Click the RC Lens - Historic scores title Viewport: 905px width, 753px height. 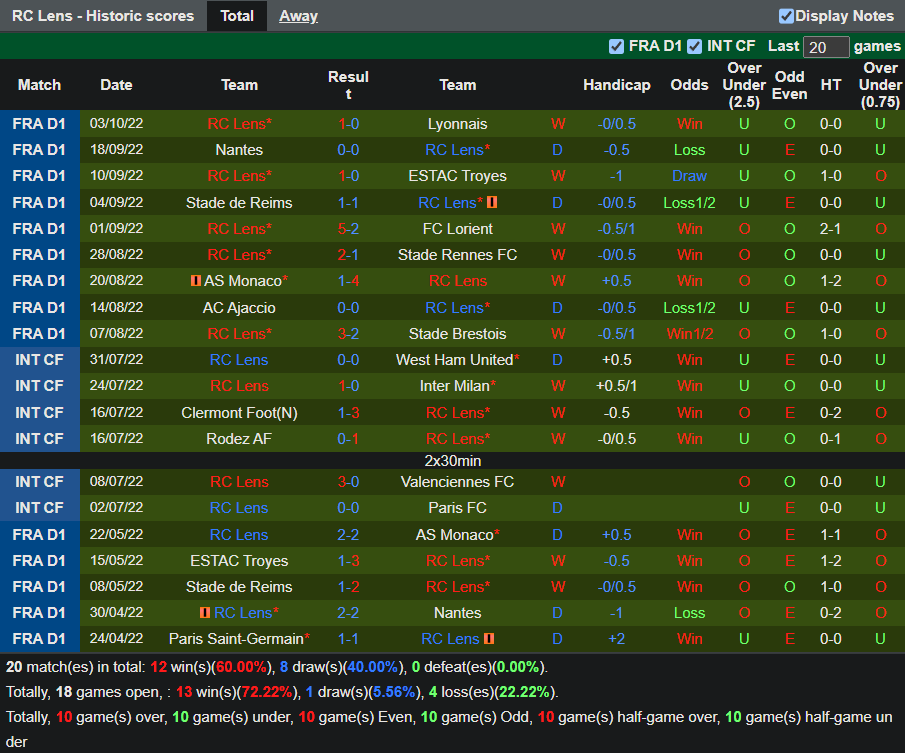click(x=103, y=16)
